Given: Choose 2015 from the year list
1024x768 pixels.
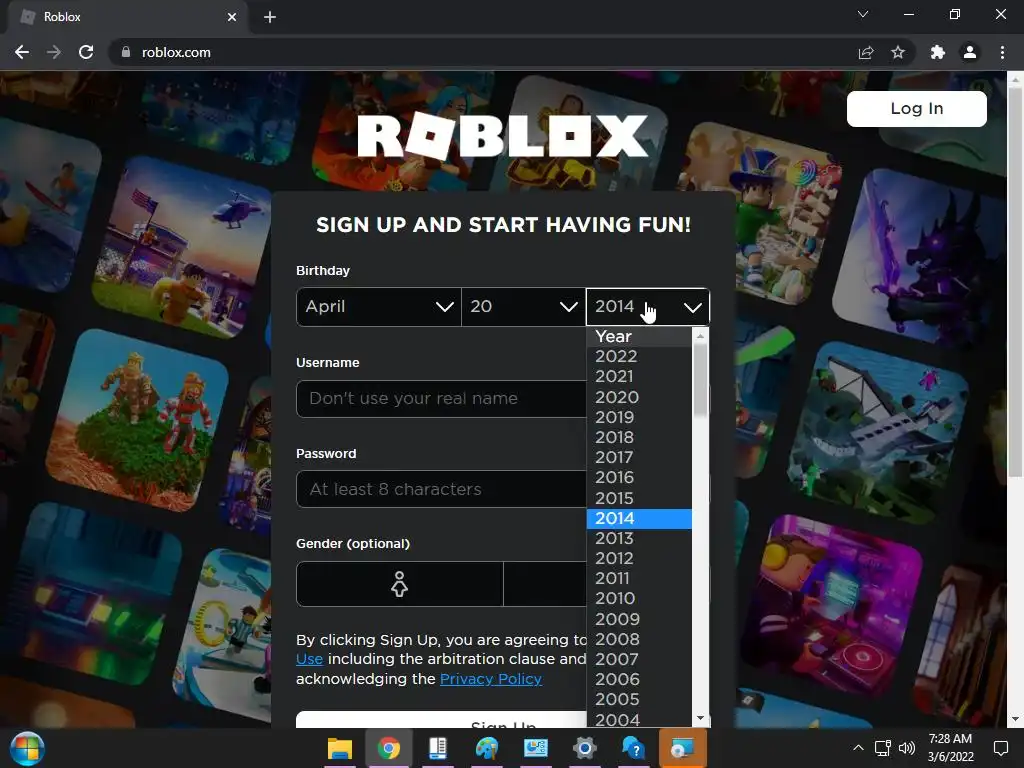Looking at the screenshot, I should (639, 498).
